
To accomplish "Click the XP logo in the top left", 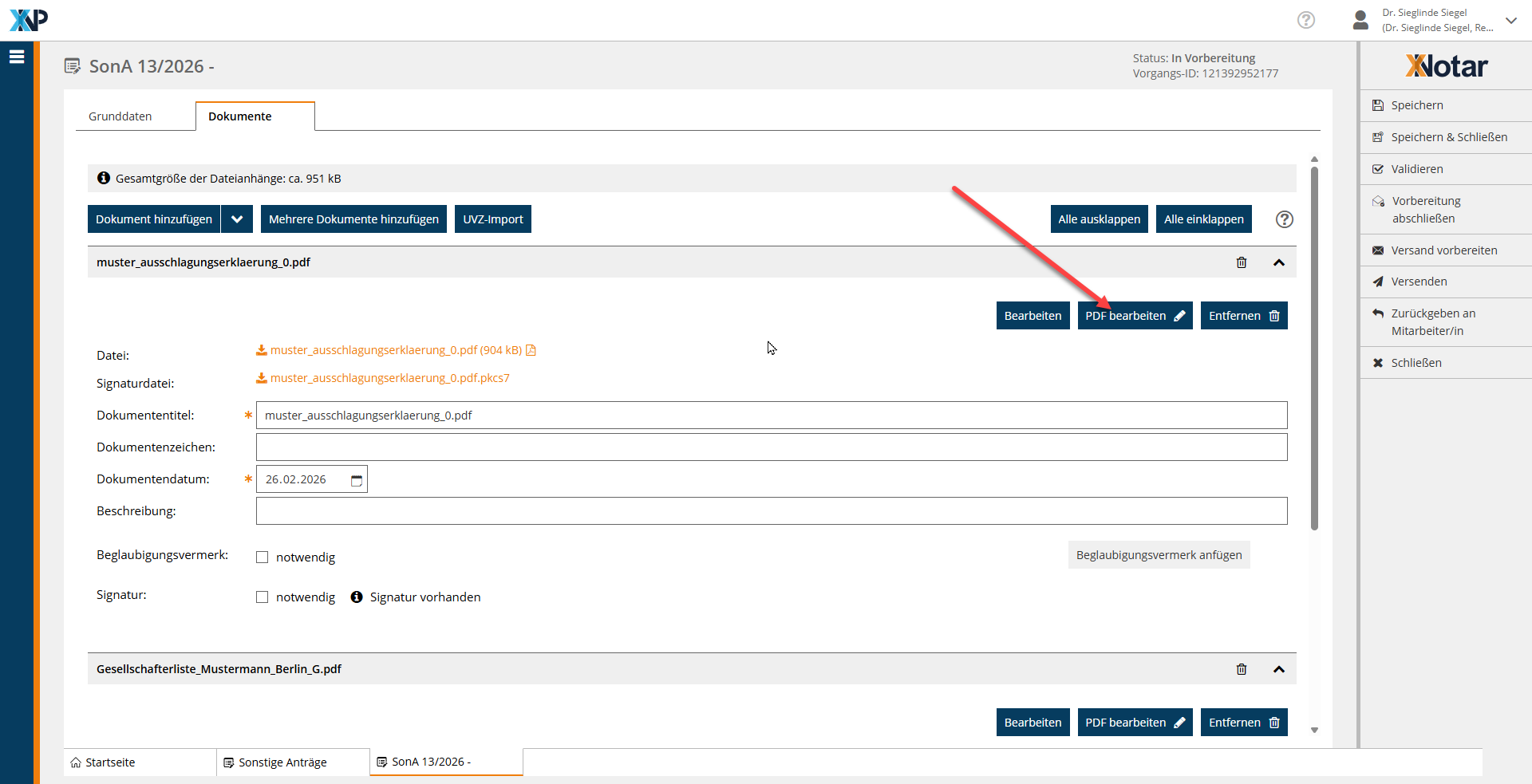I will pyautogui.click(x=29, y=20).
